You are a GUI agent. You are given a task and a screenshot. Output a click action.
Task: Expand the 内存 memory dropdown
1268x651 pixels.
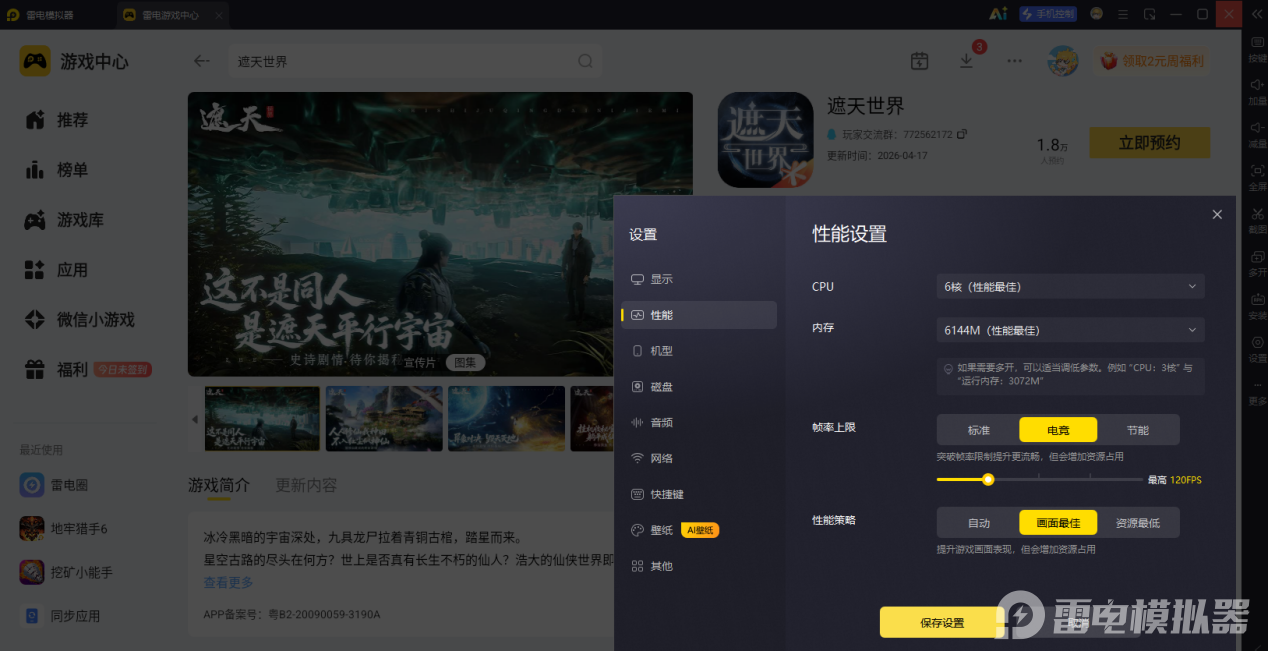pos(1070,330)
